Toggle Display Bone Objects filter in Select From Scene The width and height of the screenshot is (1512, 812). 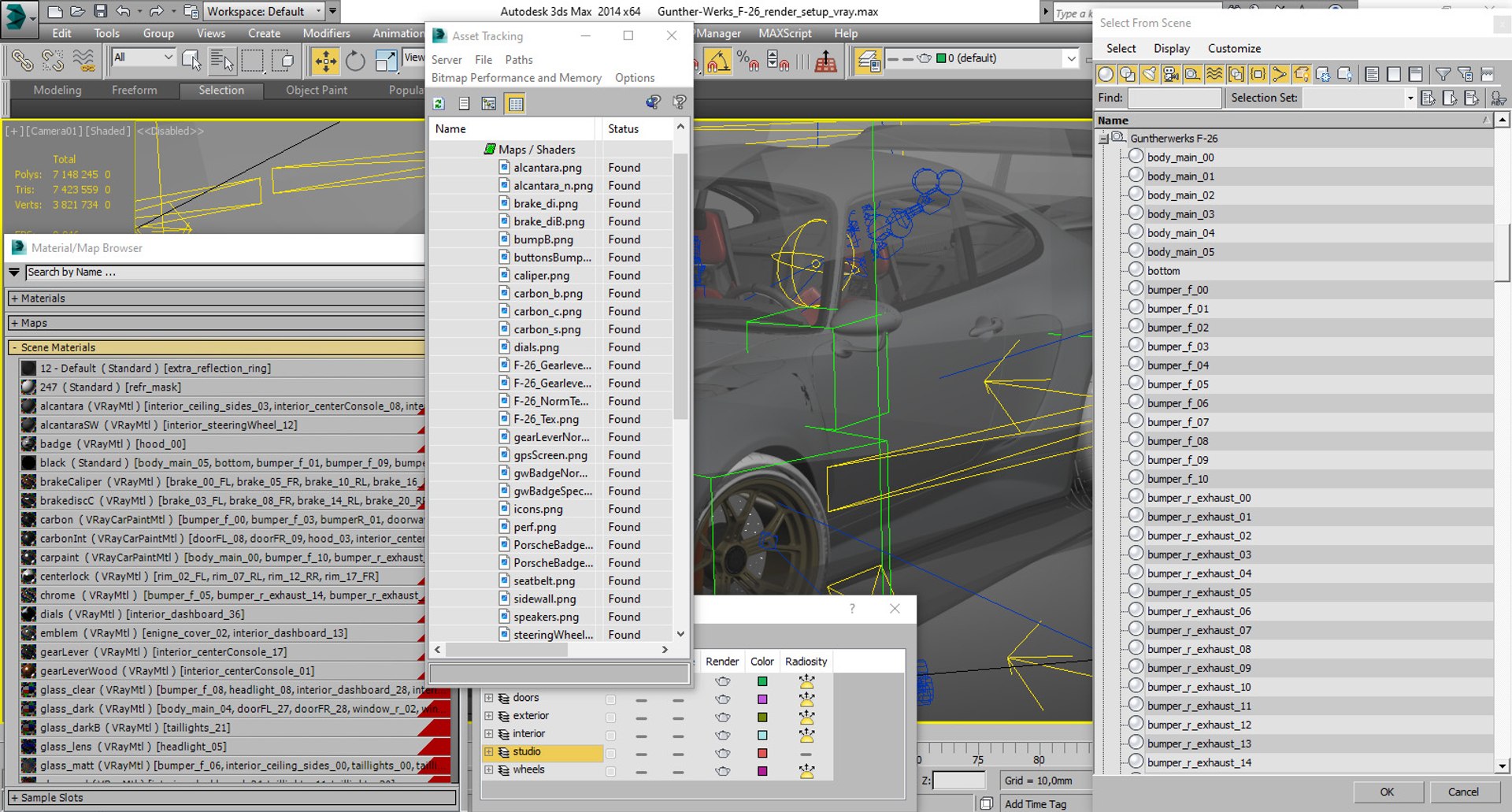pos(1280,74)
